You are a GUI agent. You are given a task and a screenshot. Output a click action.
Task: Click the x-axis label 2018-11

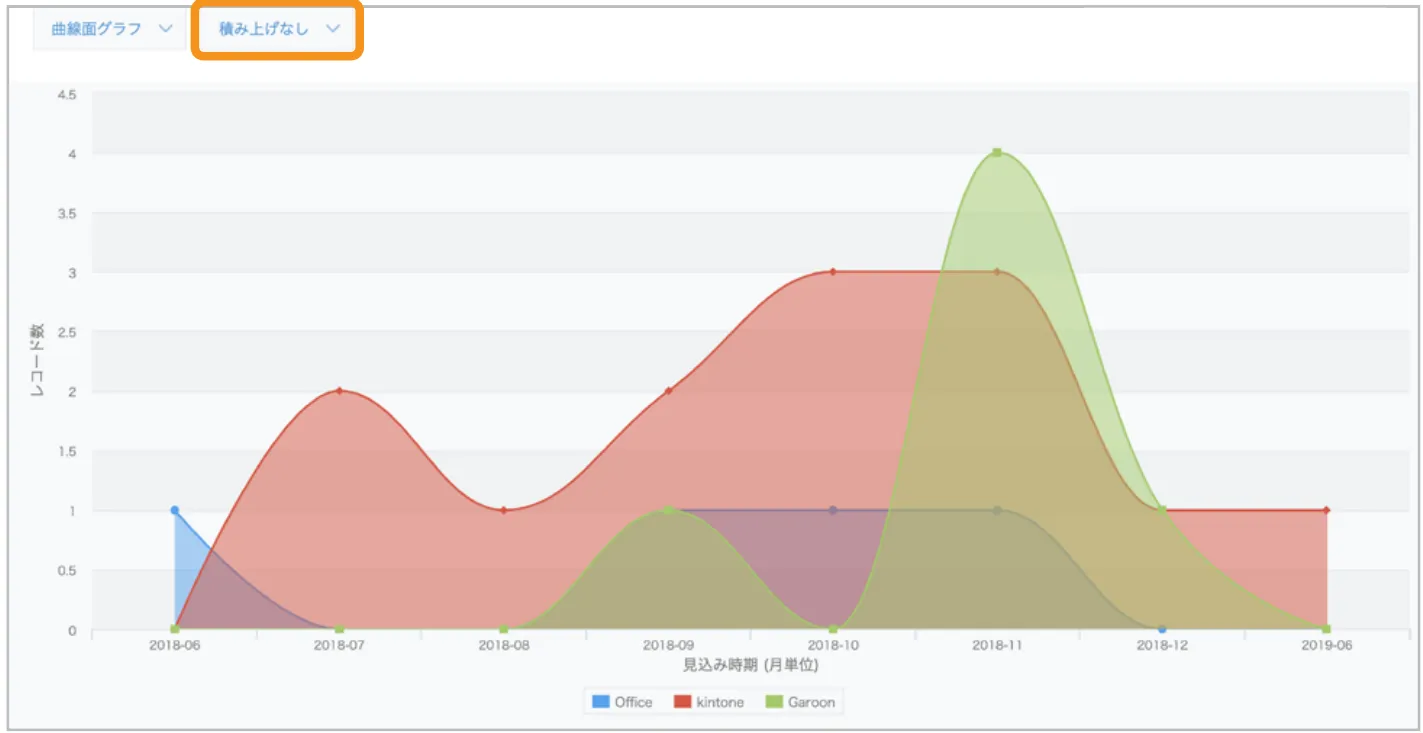point(997,646)
